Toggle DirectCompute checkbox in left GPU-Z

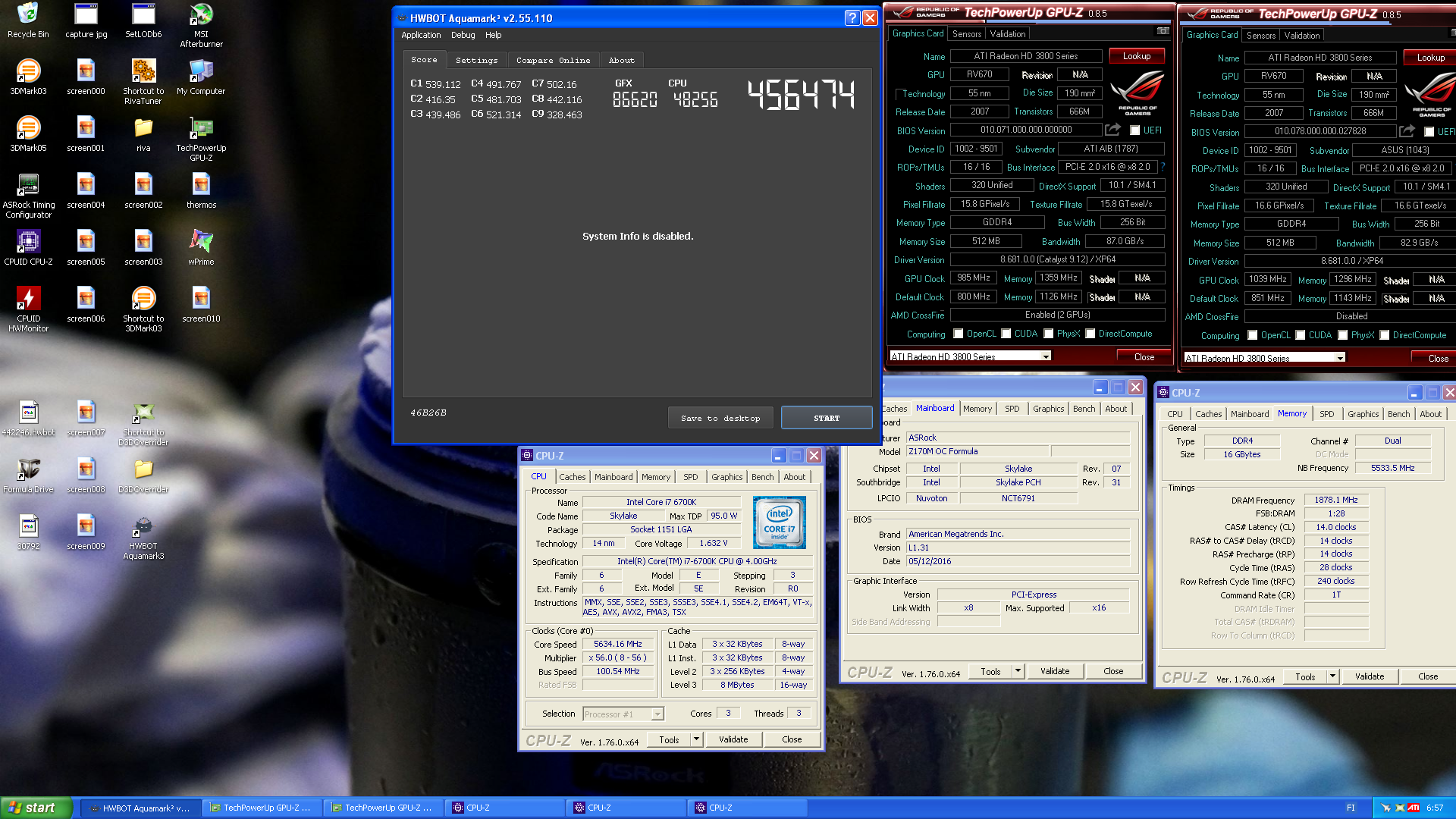point(1090,334)
